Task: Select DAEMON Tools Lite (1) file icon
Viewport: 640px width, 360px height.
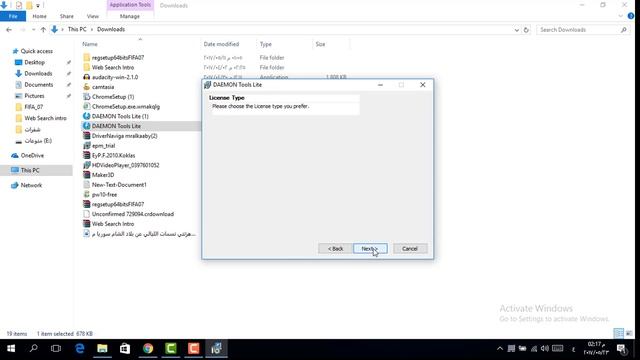Action: (x=87, y=116)
